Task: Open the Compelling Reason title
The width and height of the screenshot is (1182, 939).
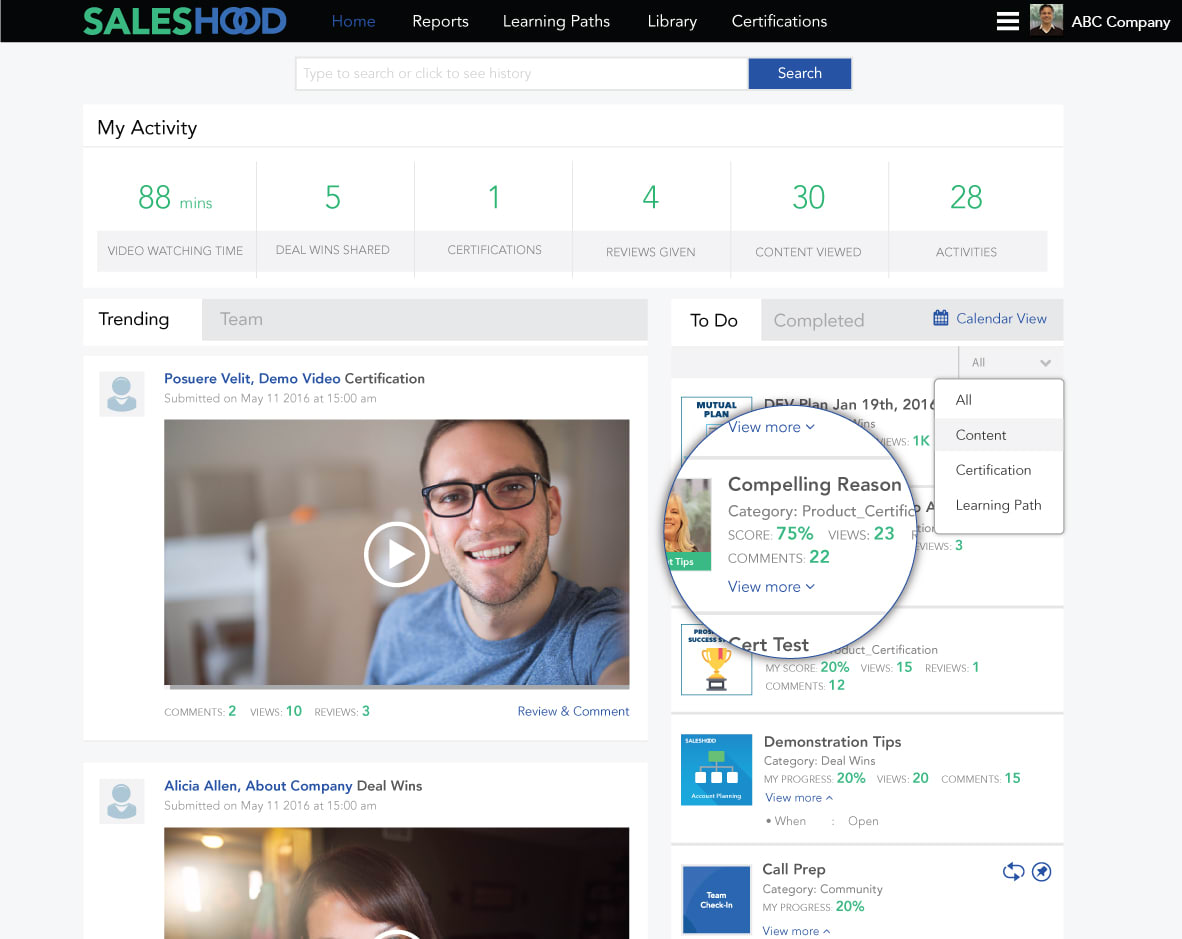Action: (x=814, y=484)
